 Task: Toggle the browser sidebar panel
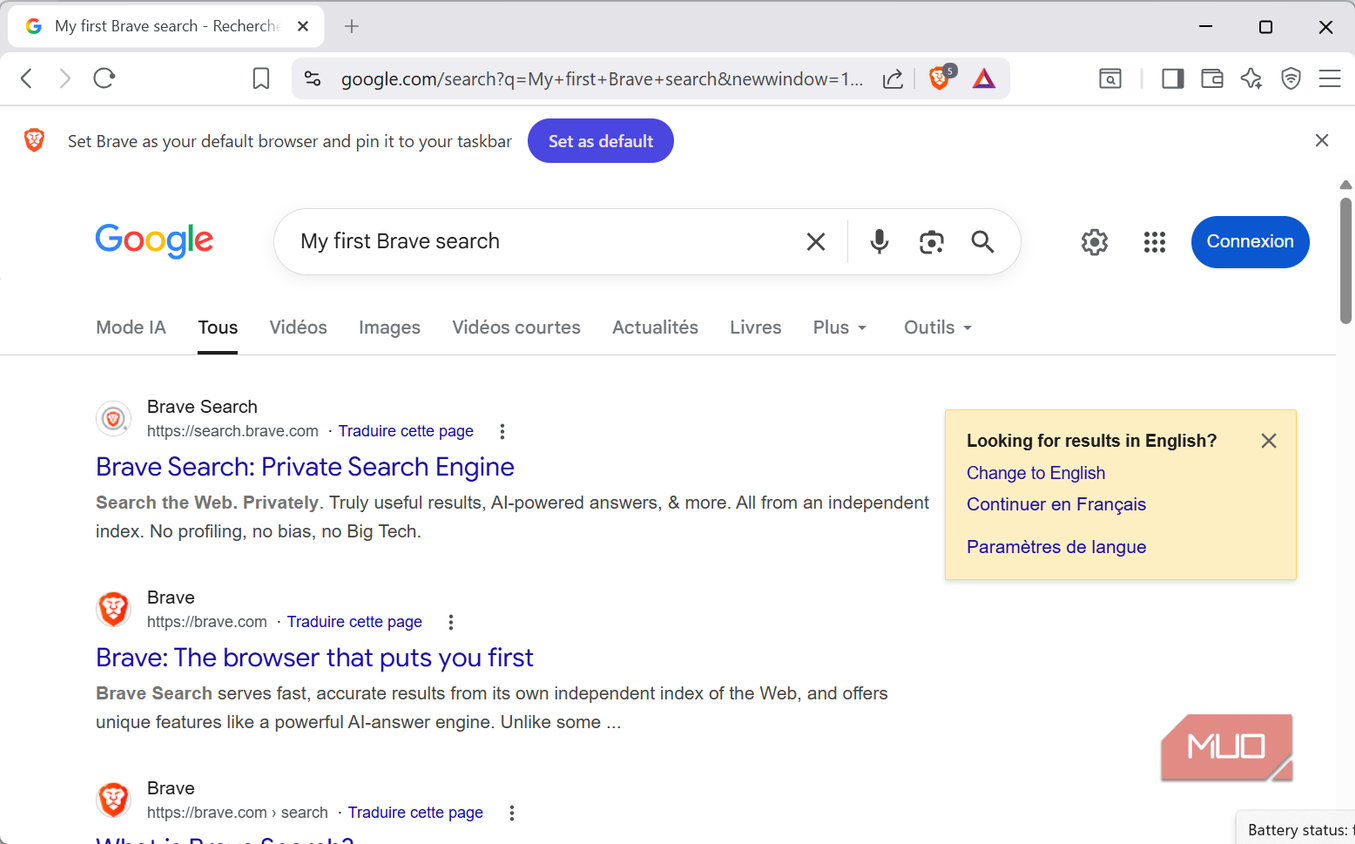tap(1173, 79)
